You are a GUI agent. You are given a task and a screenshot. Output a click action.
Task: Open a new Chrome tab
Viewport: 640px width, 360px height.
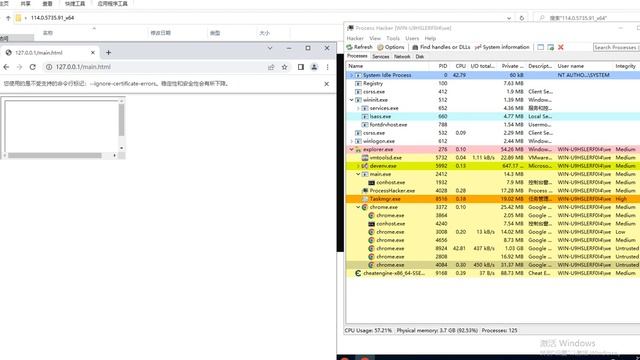coord(109,53)
